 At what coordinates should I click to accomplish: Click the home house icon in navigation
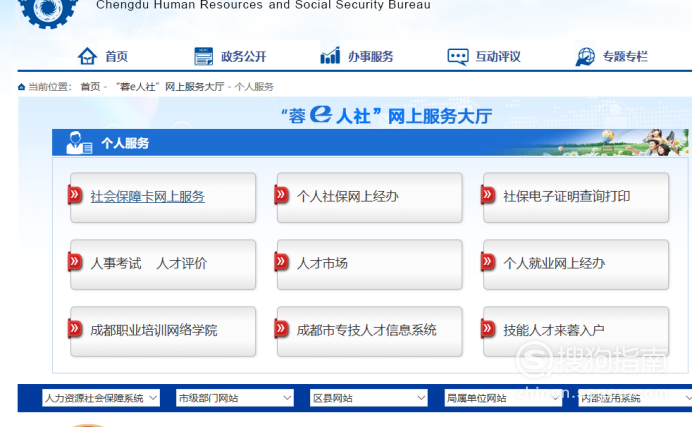click(87, 56)
